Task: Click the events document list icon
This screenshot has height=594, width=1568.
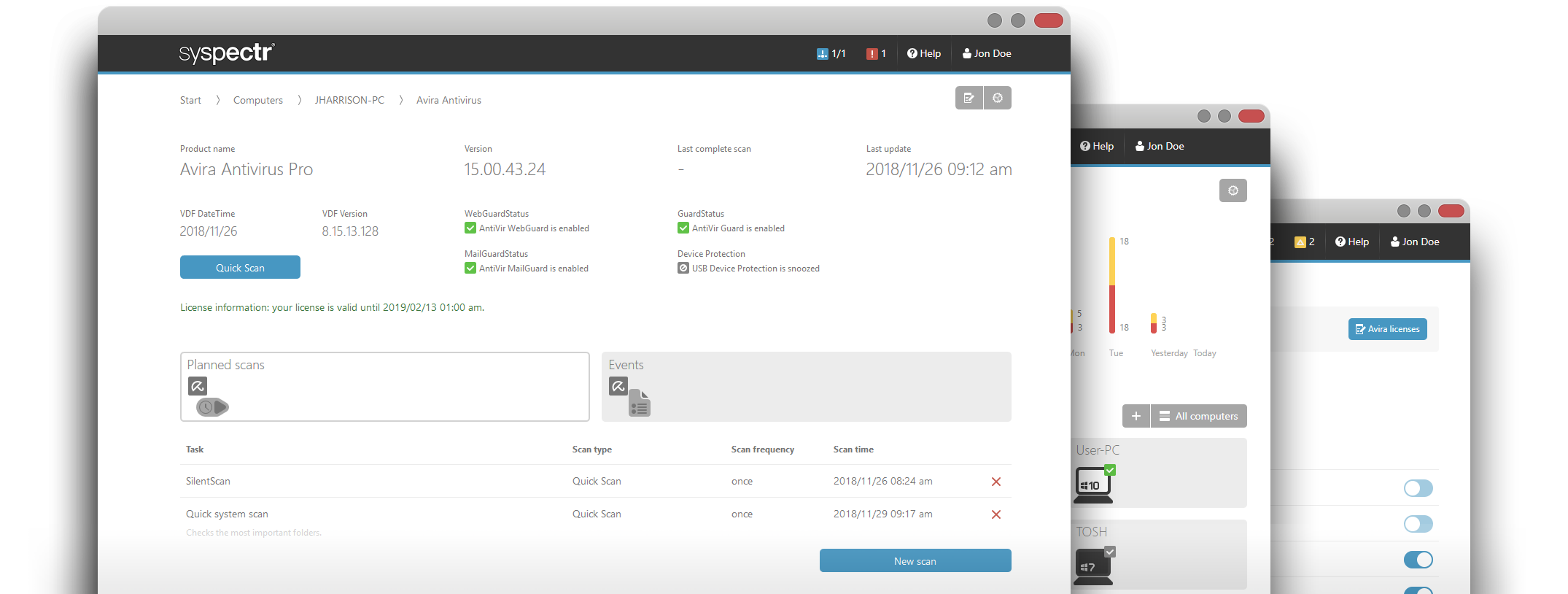Action: pos(640,403)
